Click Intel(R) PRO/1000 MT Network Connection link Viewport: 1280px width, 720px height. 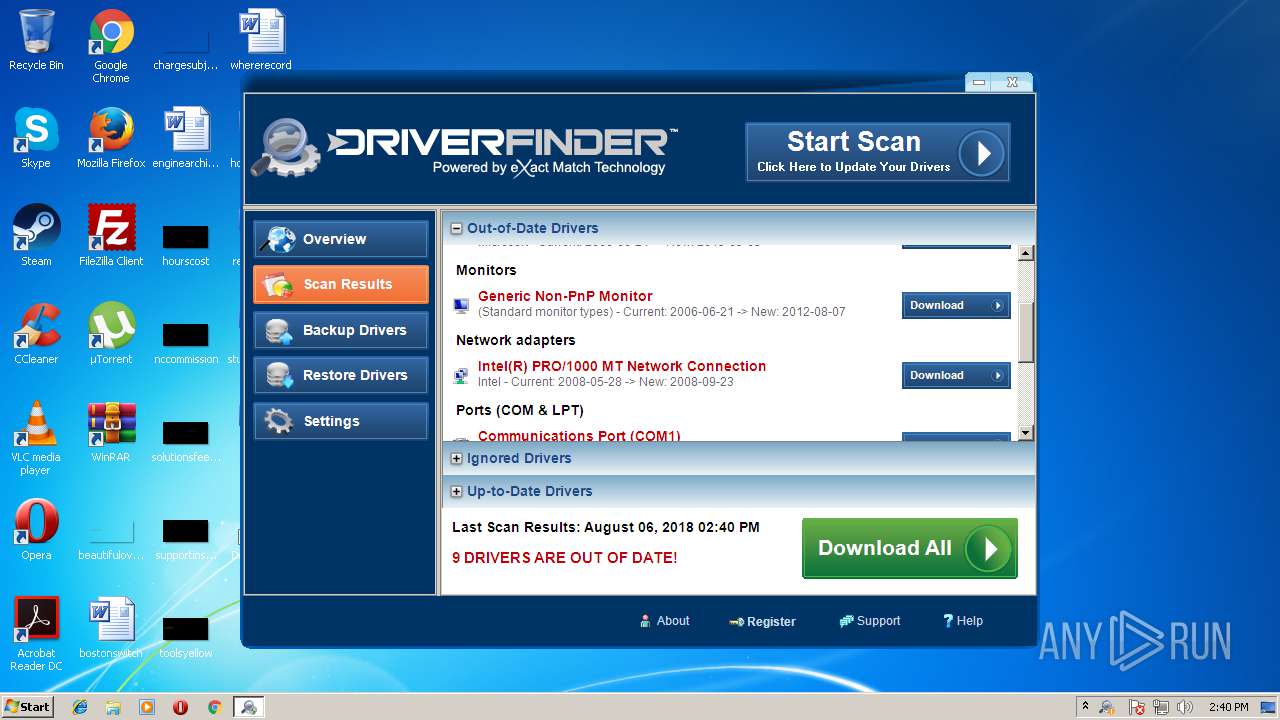pyautogui.click(x=622, y=366)
